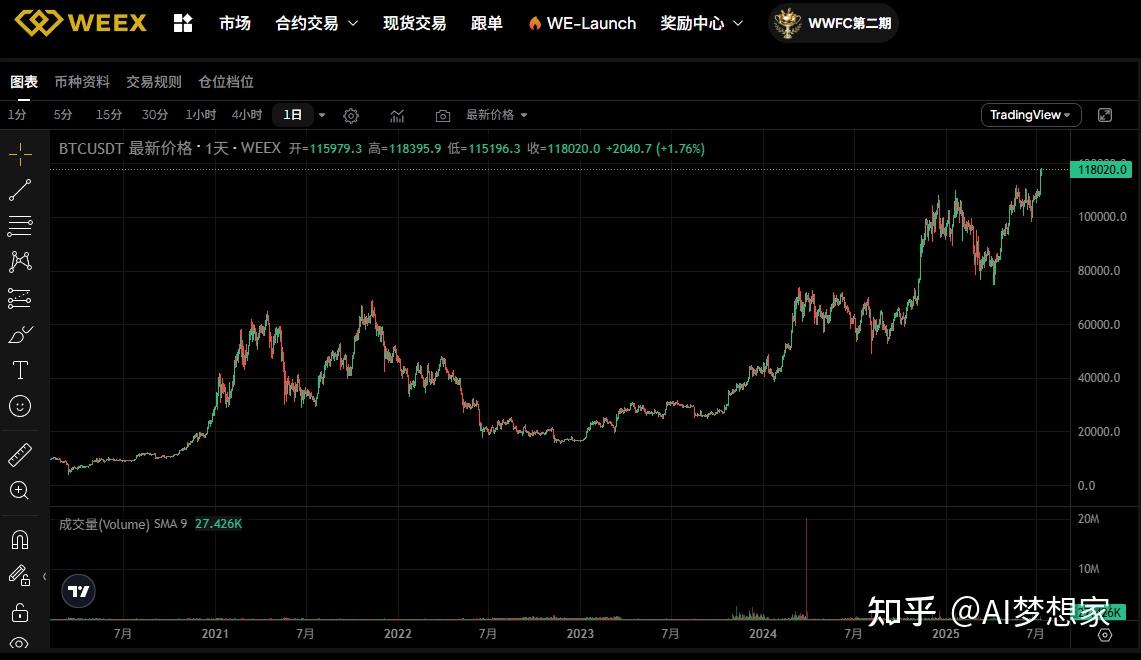This screenshot has height=660, width=1141.
Task: Select the text annotation tool
Action: pyautogui.click(x=20, y=370)
